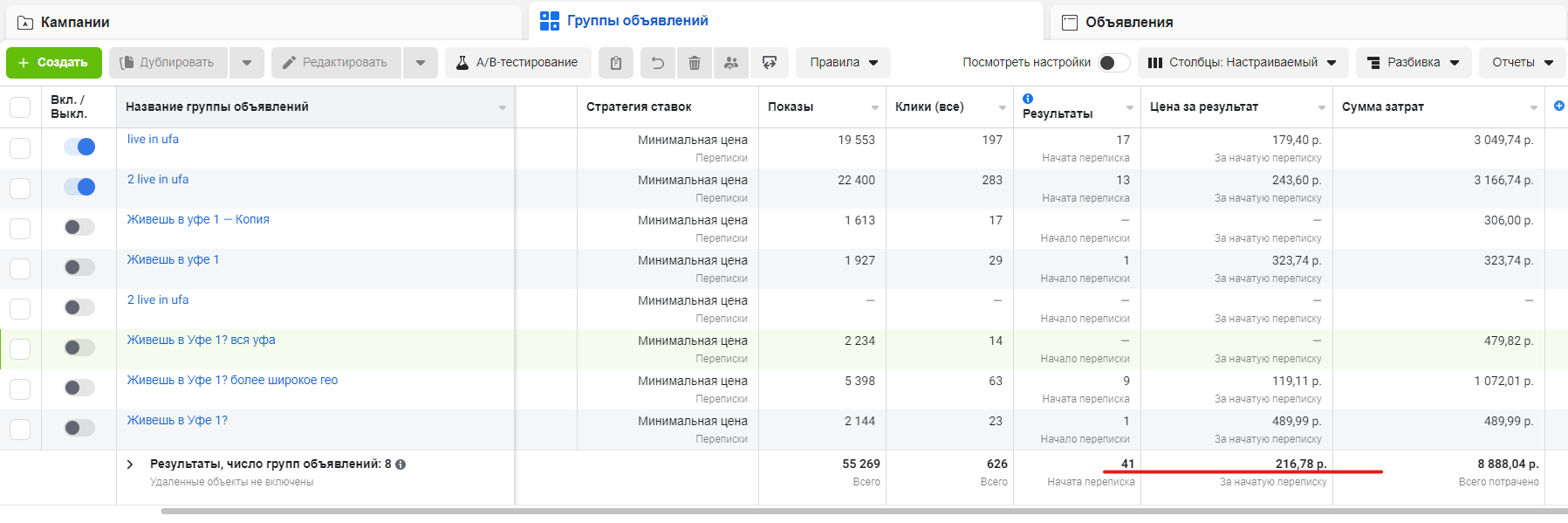Click the info icon above Результаты header
1568x523 pixels.
[x=1028, y=99]
